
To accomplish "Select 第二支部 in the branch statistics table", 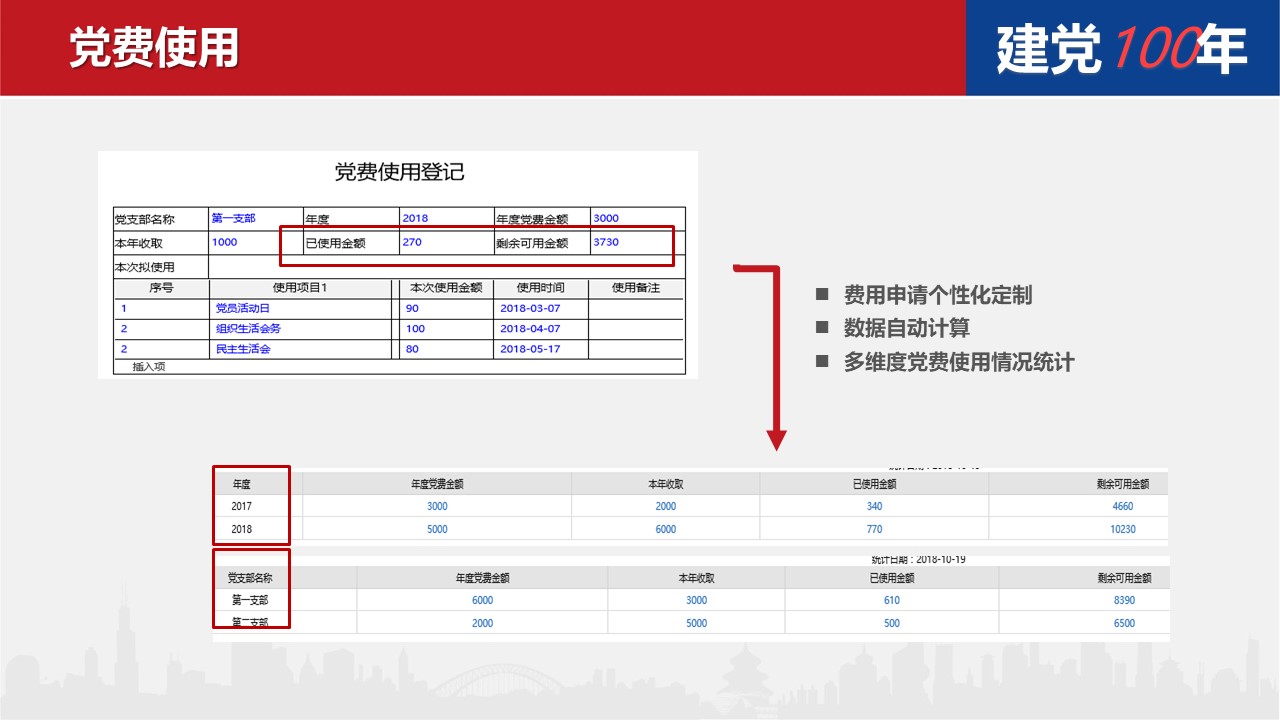I will tap(250, 623).
